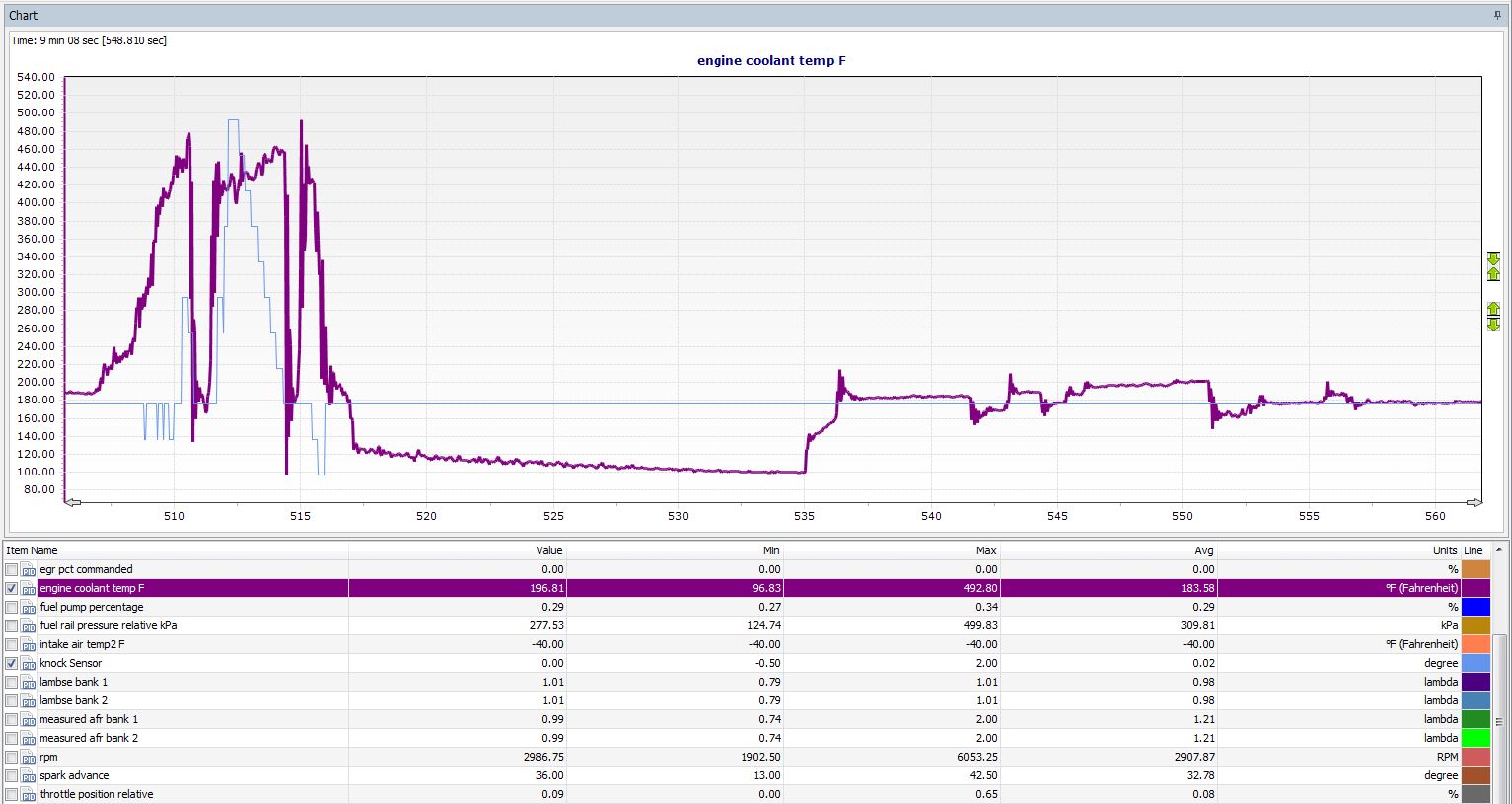Screen dimensions: 1512x804
Task: Tick the lambse bank 2 checkbox
Action: coord(12,700)
